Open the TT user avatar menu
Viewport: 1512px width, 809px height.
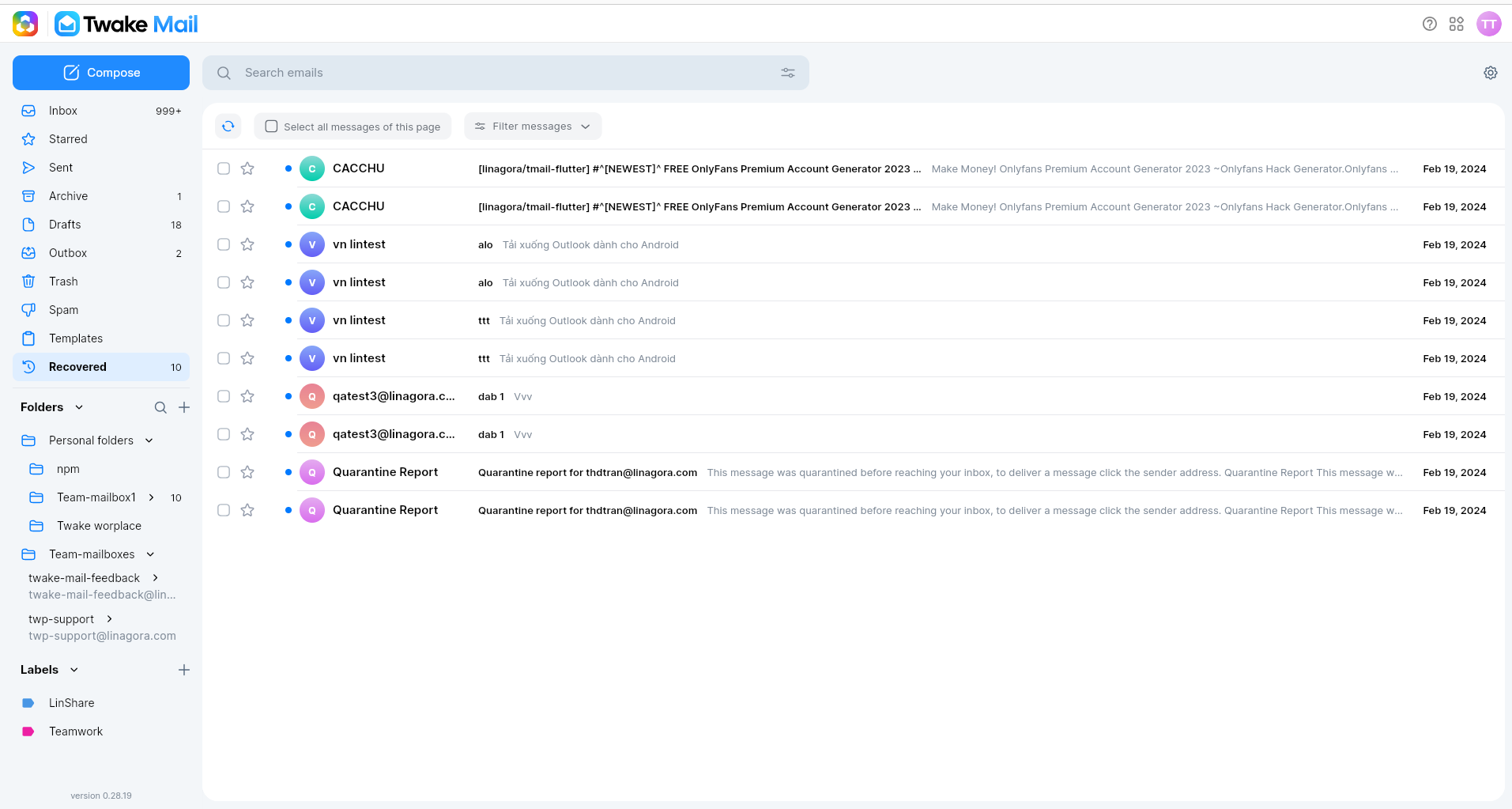[1489, 24]
